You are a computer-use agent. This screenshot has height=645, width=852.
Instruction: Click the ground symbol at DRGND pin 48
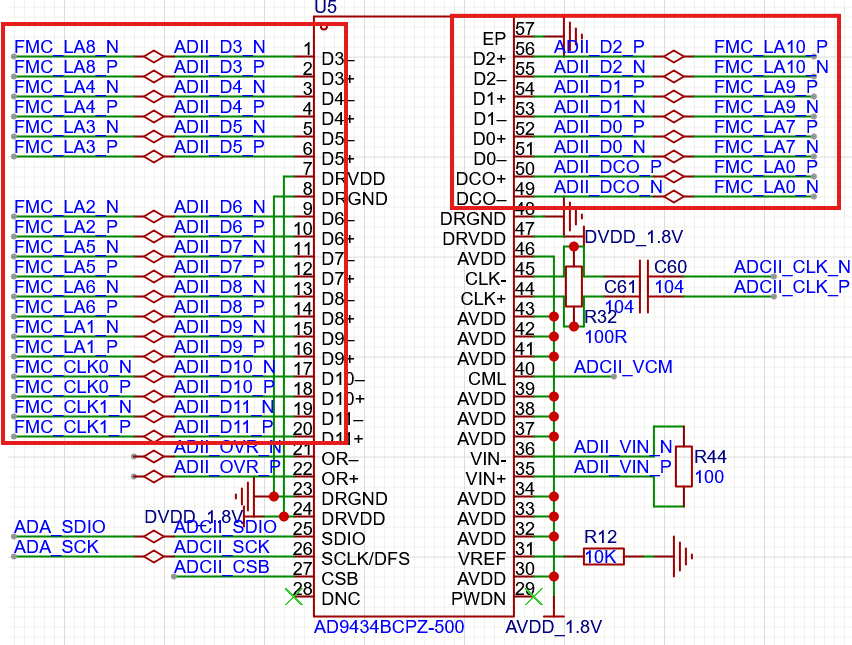573,217
